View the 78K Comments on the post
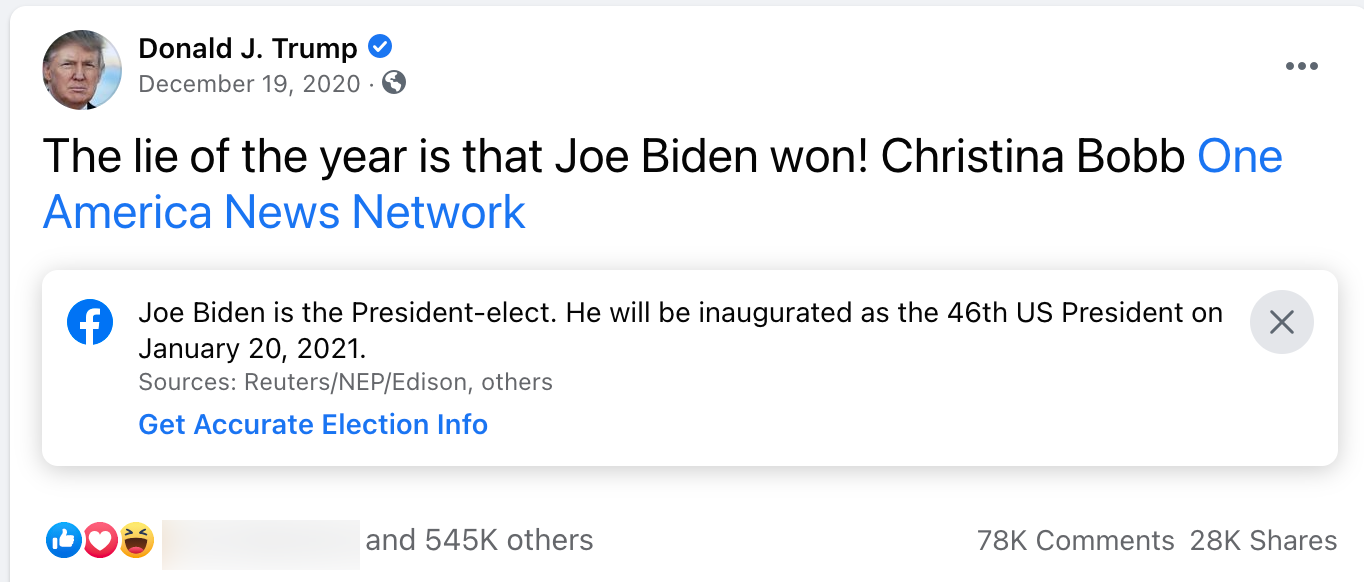Viewport: 1364px width, 582px height. [x=1075, y=540]
